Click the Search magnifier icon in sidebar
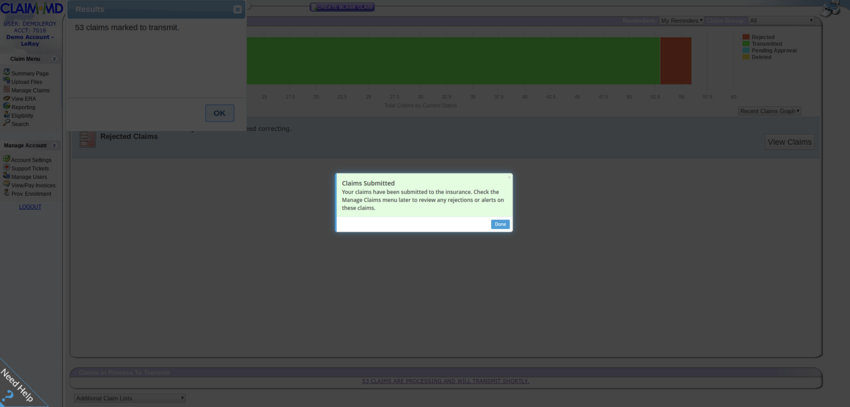The image size is (850, 407). [x=6, y=123]
